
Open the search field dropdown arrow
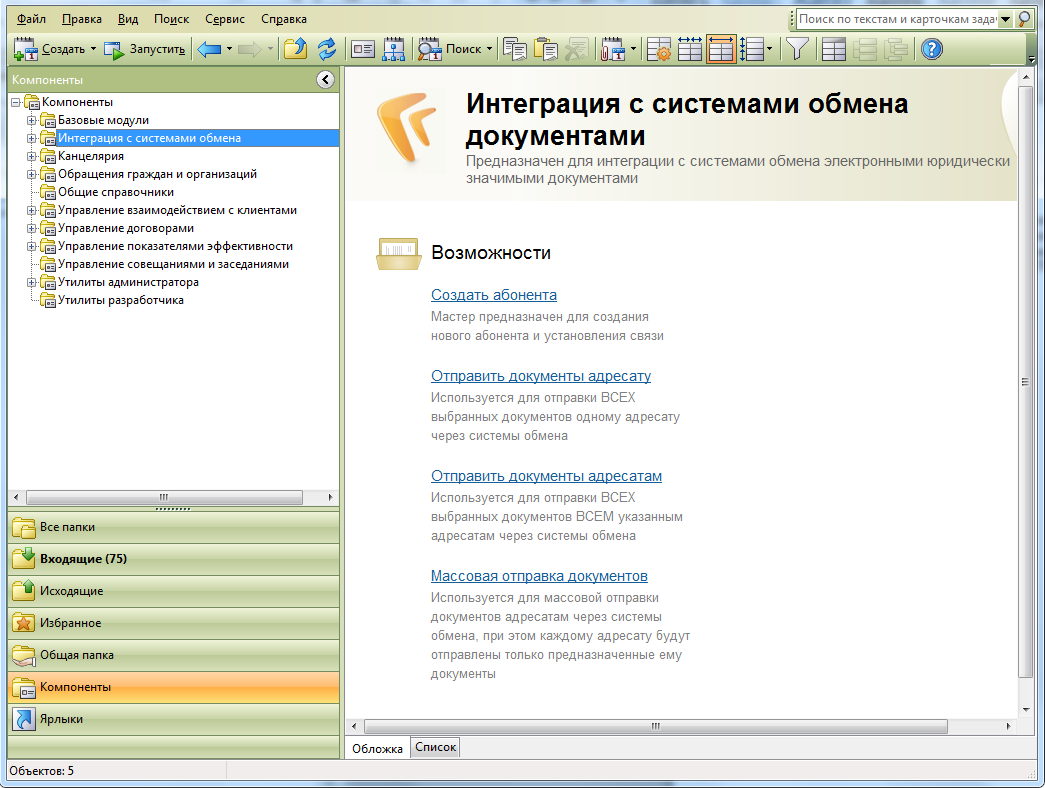(x=1005, y=19)
